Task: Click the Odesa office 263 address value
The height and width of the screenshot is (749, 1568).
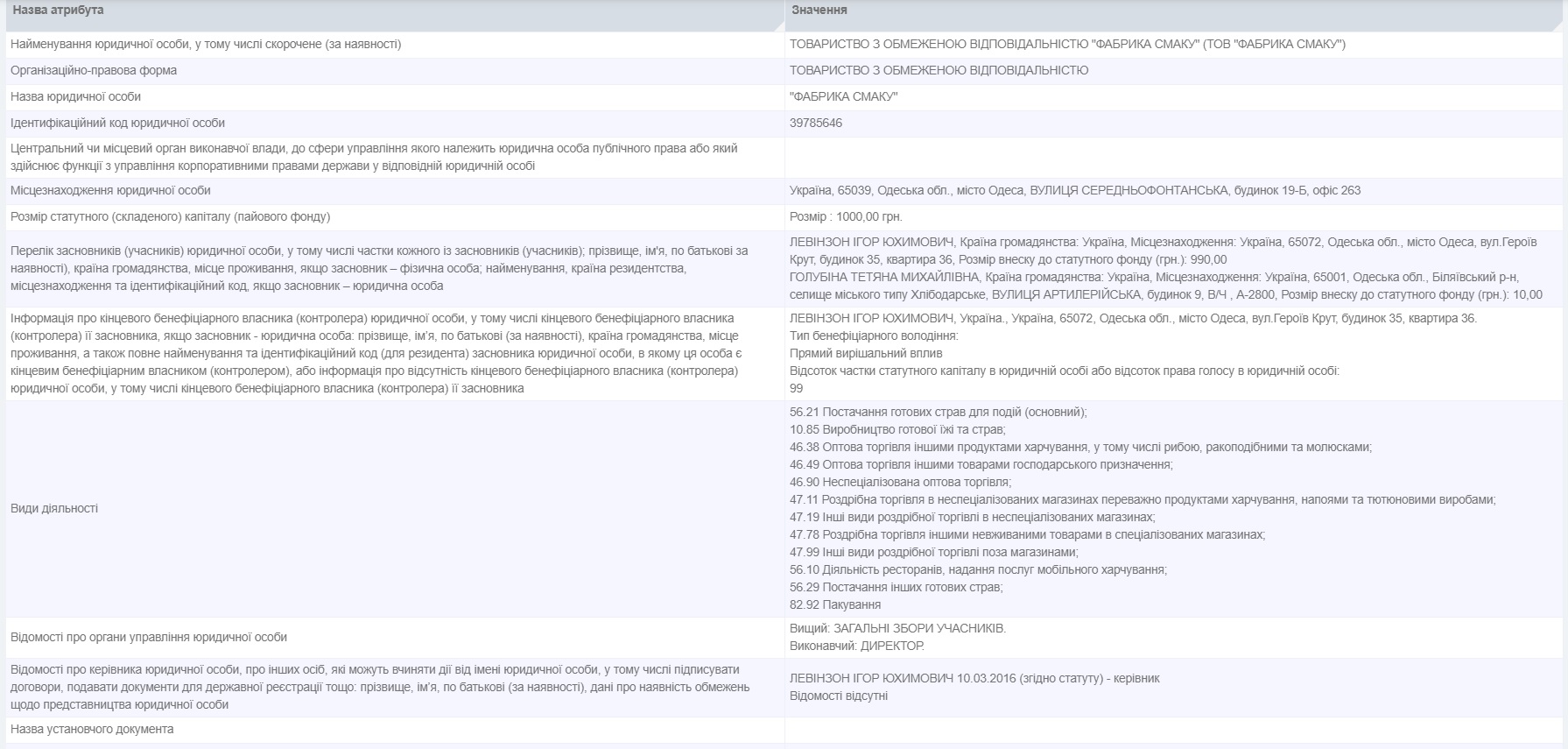Action: click(x=1074, y=191)
